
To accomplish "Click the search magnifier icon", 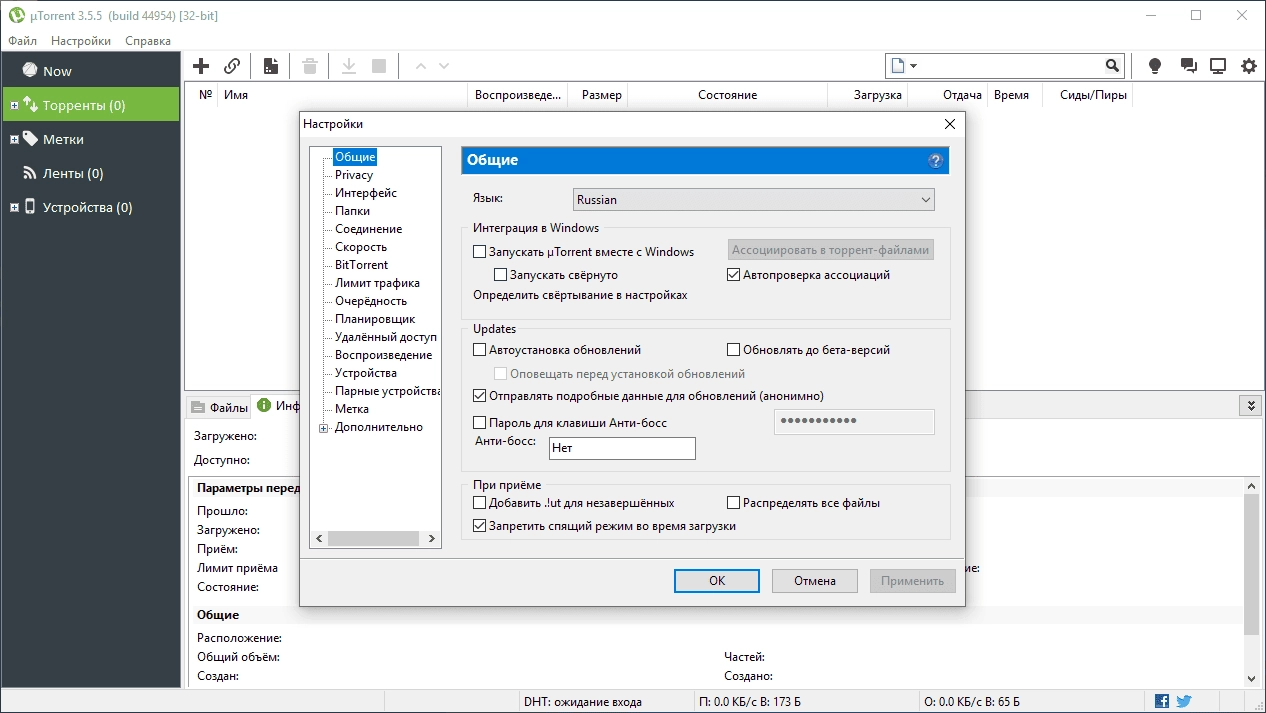I will tap(1112, 66).
